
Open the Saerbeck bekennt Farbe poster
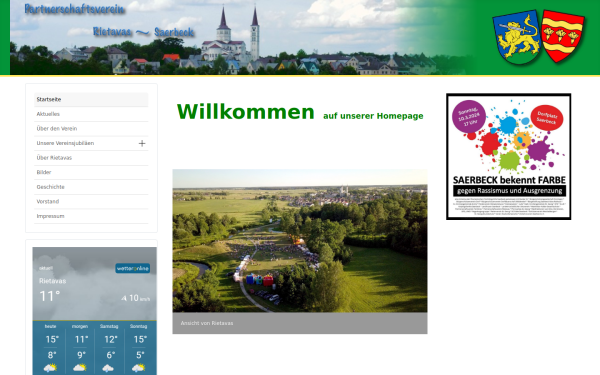(x=509, y=157)
